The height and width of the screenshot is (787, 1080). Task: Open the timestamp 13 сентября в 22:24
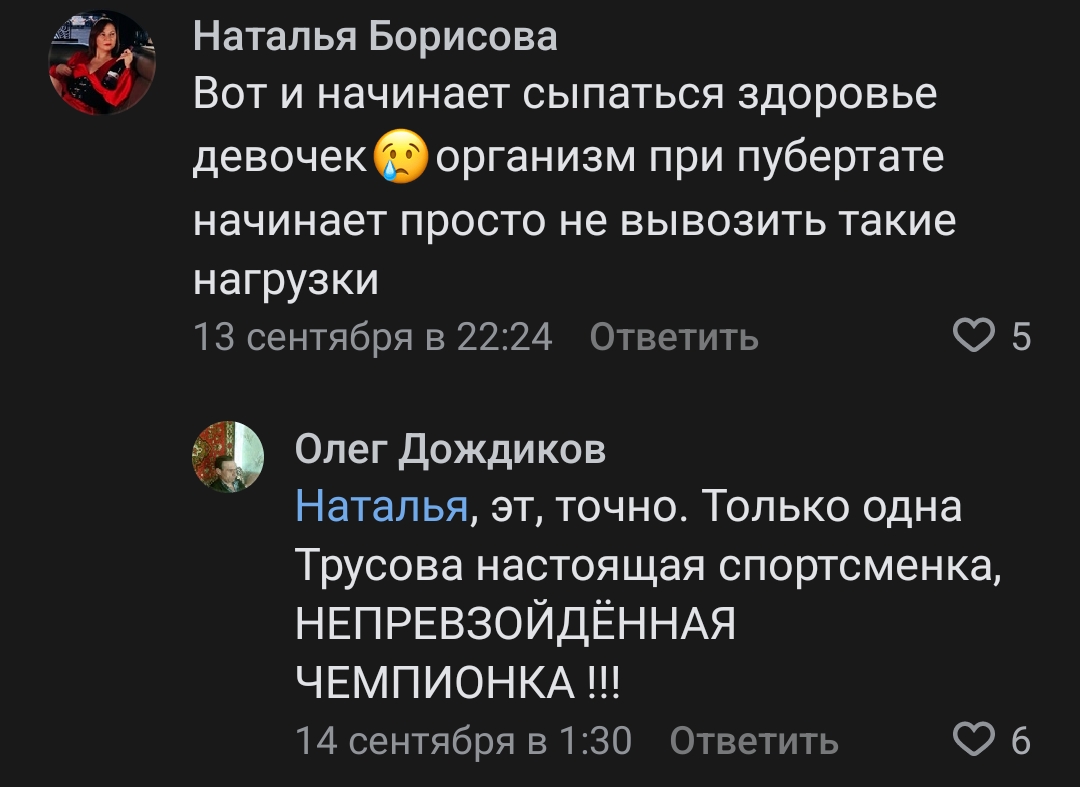pos(372,338)
